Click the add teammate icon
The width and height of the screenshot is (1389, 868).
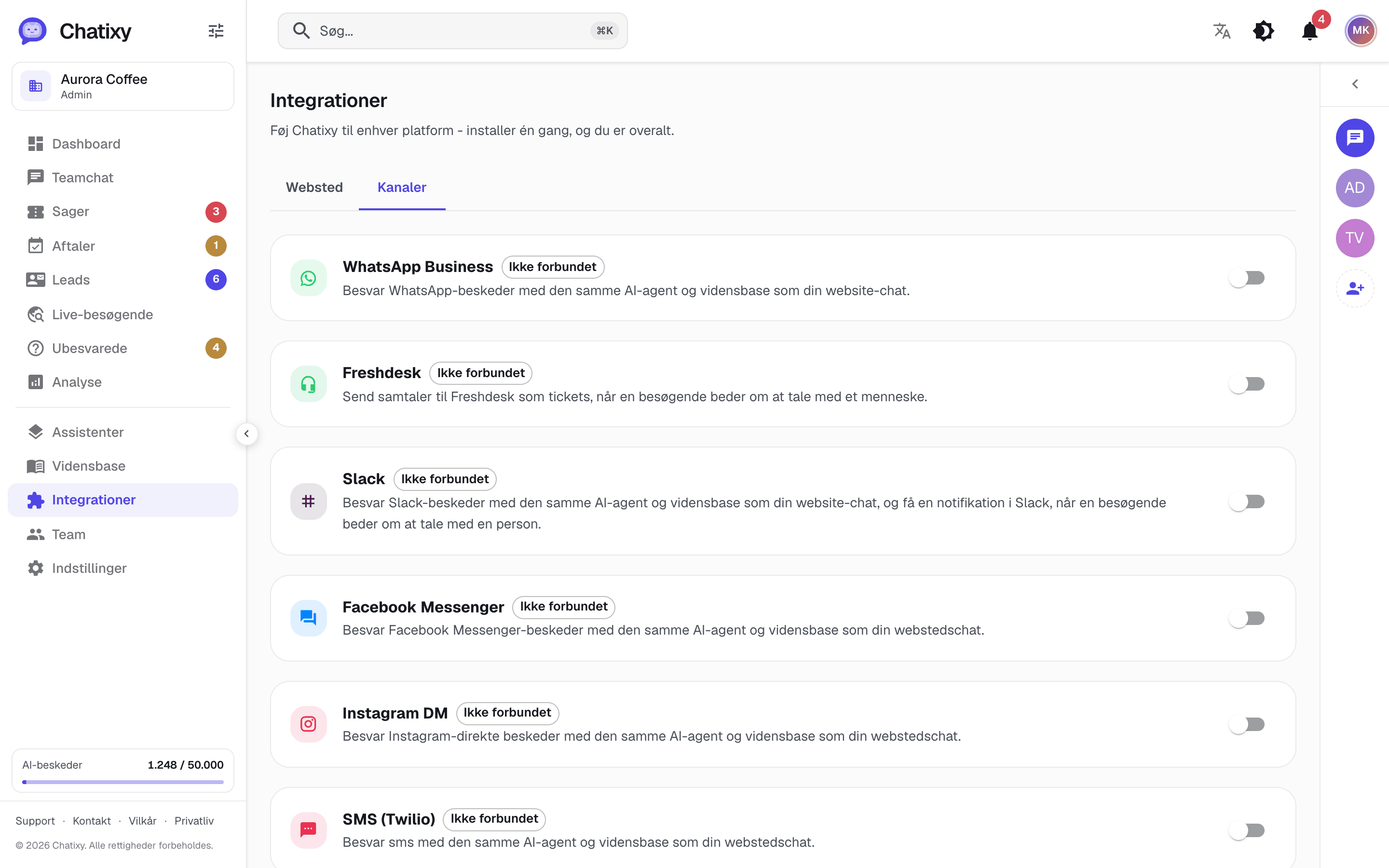(x=1355, y=288)
